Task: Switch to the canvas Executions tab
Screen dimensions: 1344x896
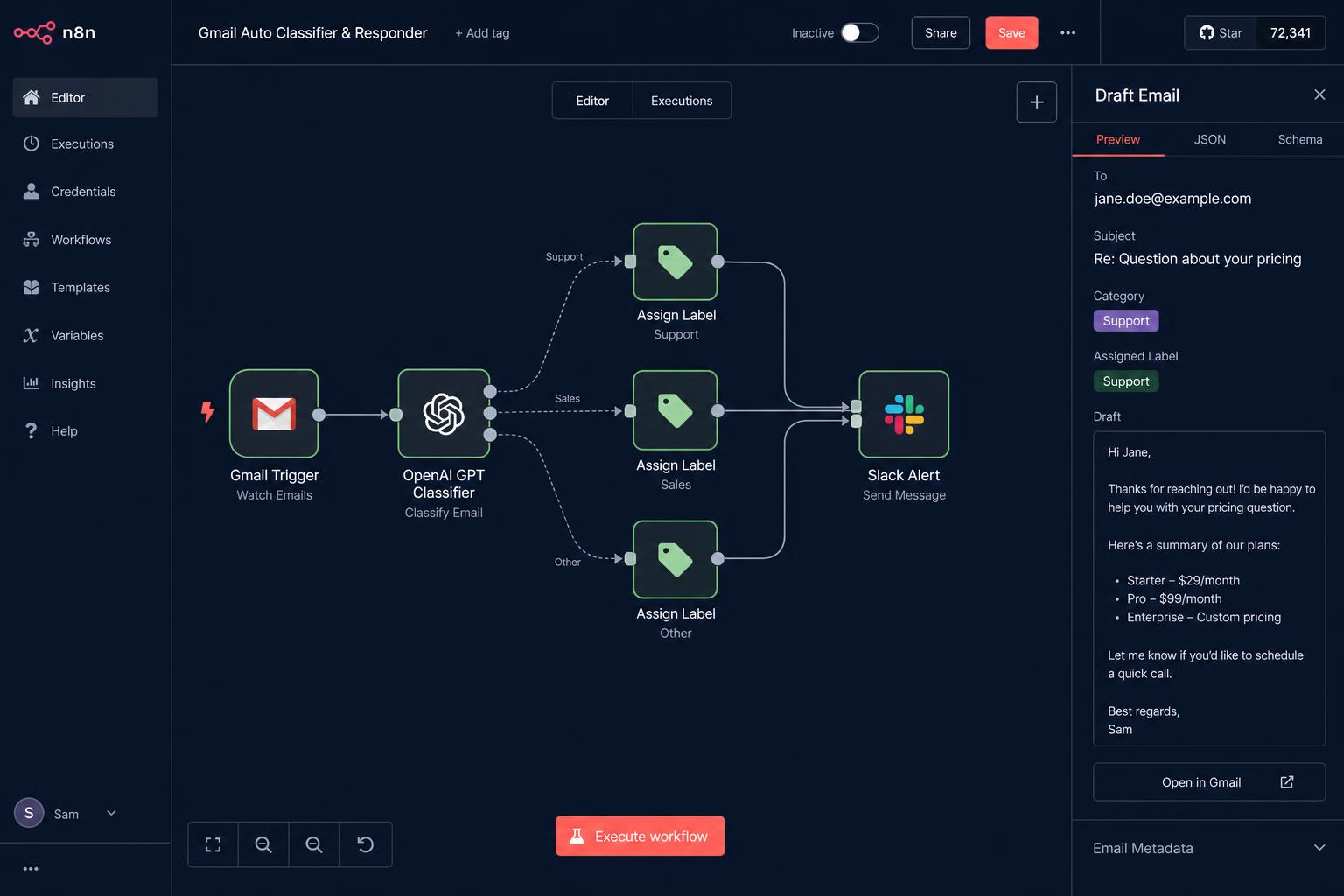Action: click(682, 101)
